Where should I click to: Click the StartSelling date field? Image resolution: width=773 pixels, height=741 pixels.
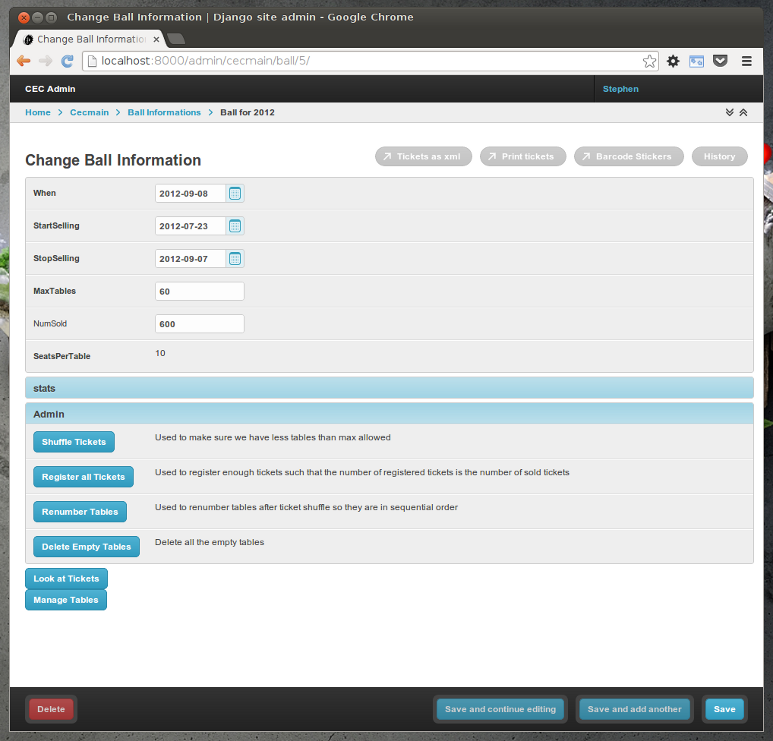(x=191, y=226)
